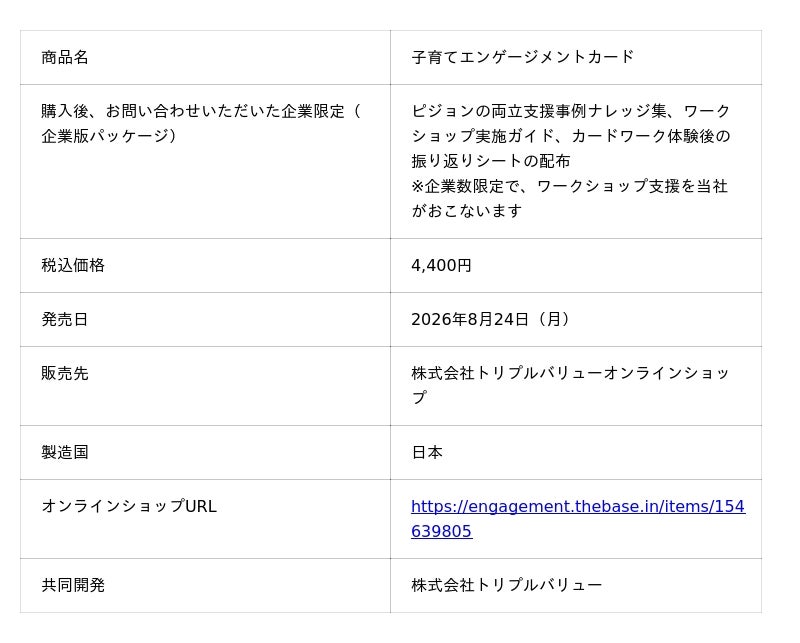Select the 子育てエンゲージメントカード product name text
800x643 pixels.
(523, 57)
